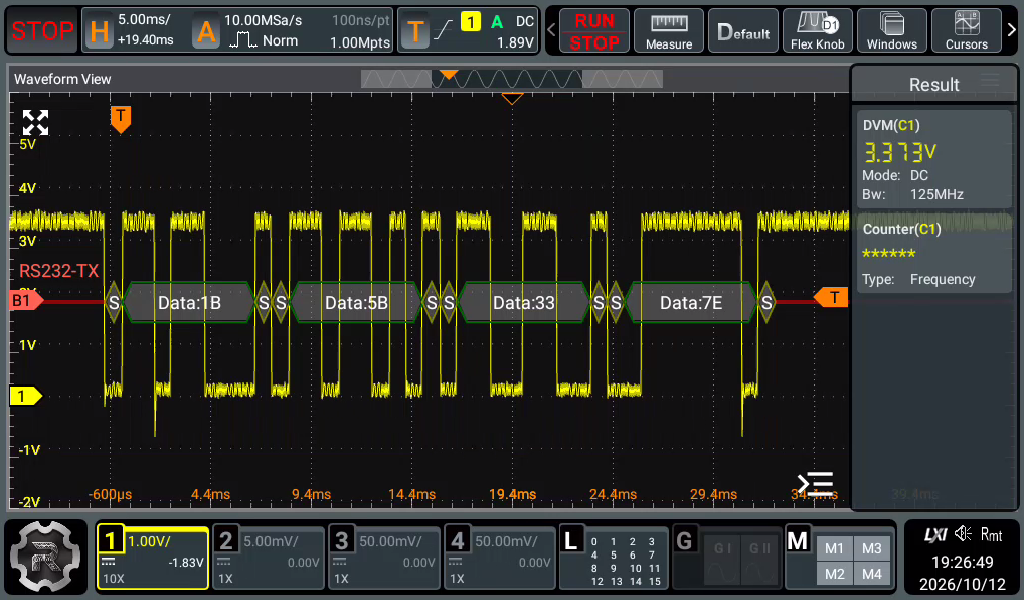1024x600 pixels.
Task: Click the decoded Data:5B packet
Action: pos(356,303)
